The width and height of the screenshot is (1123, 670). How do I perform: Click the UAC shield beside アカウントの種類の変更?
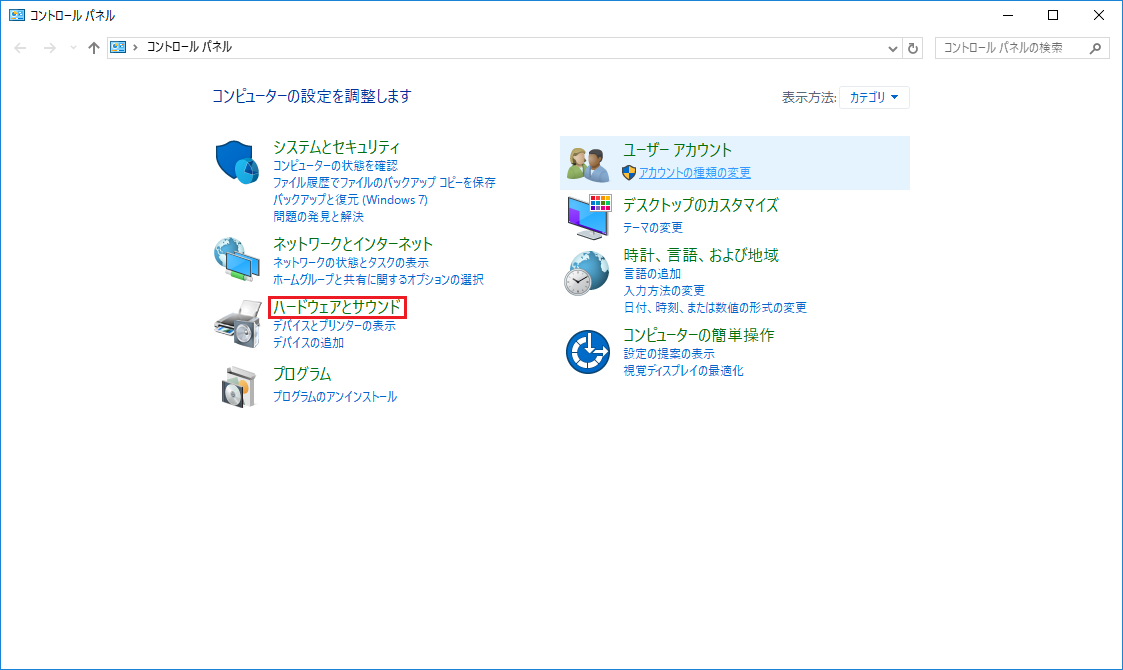click(629, 173)
